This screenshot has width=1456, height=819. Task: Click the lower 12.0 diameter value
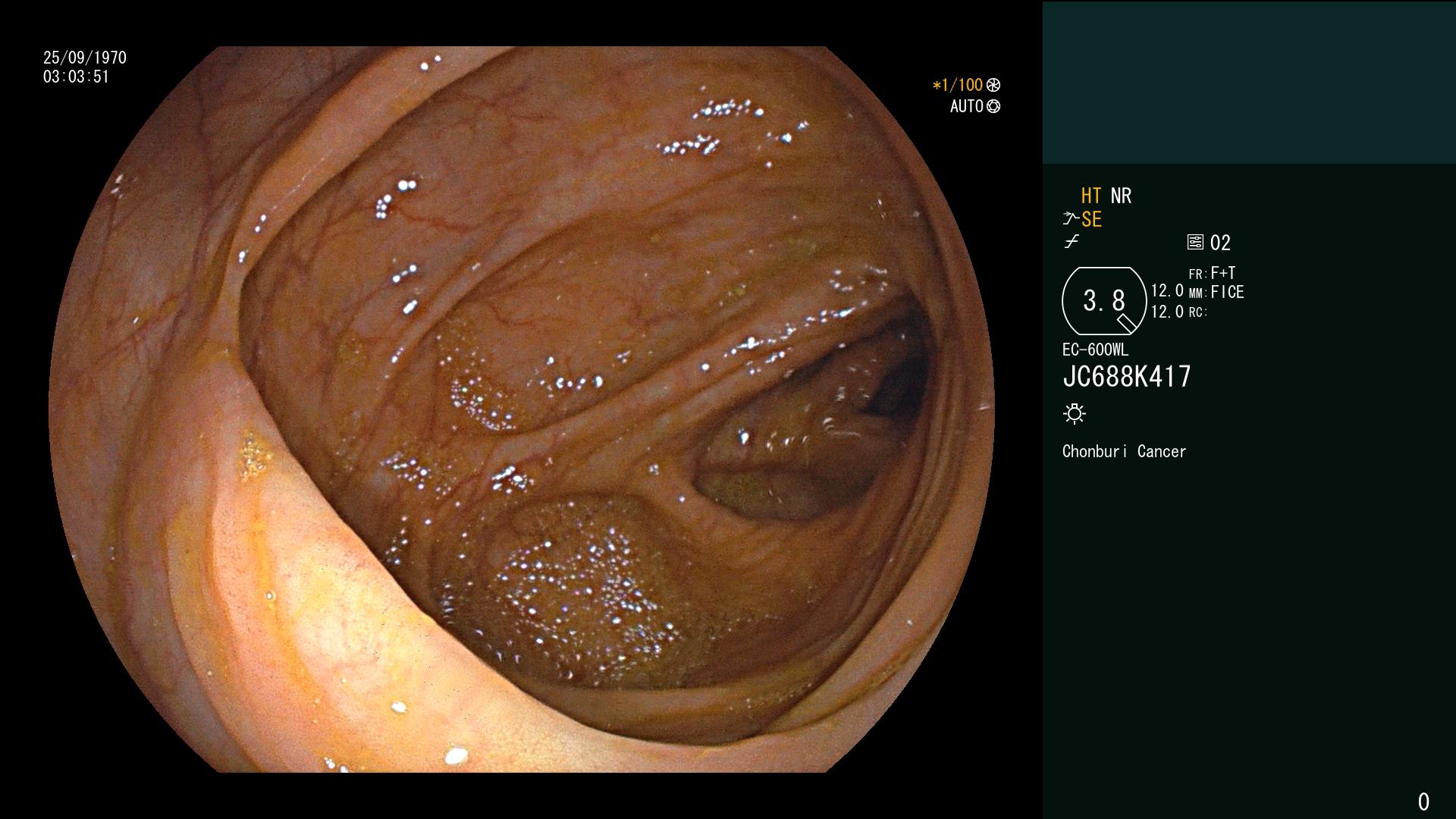pos(1167,312)
